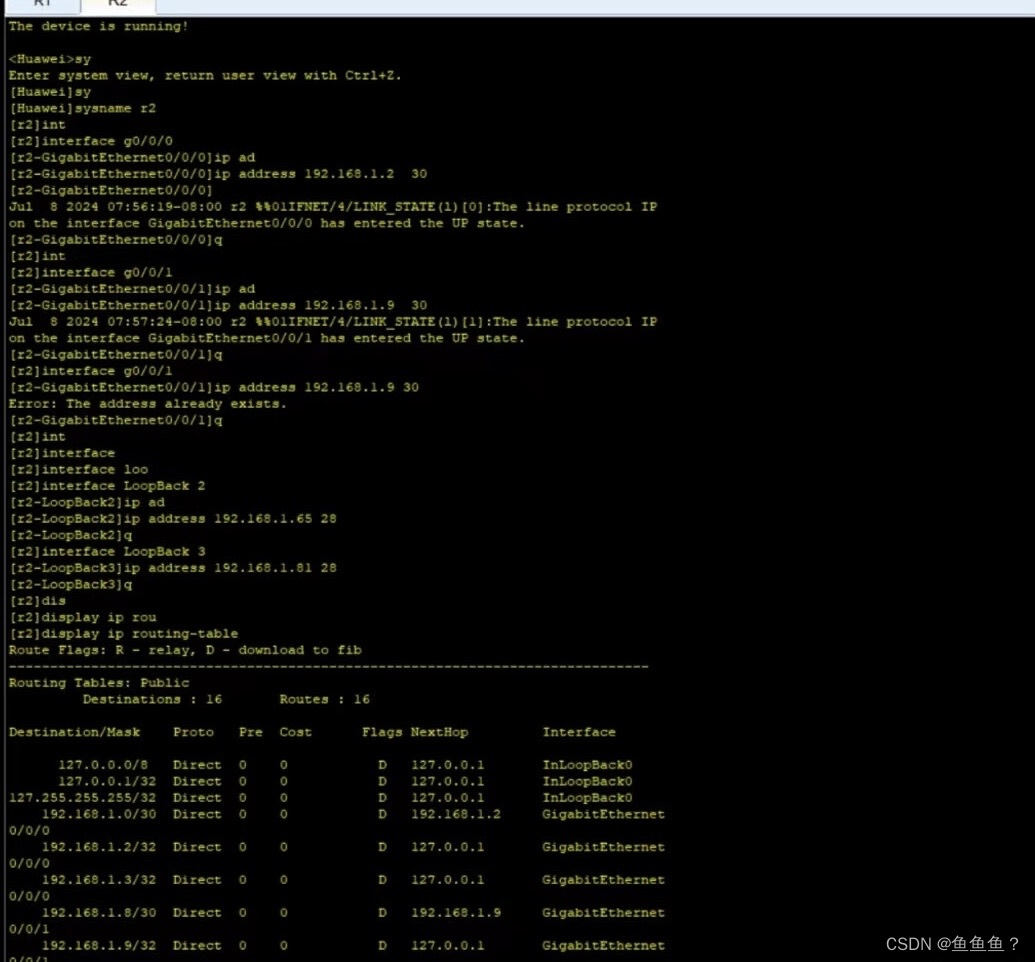Click NextHop '192.168.1.9' in 192.168.1.8/30 row
Screen dimensions: 1035x962
click(x=456, y=913)
